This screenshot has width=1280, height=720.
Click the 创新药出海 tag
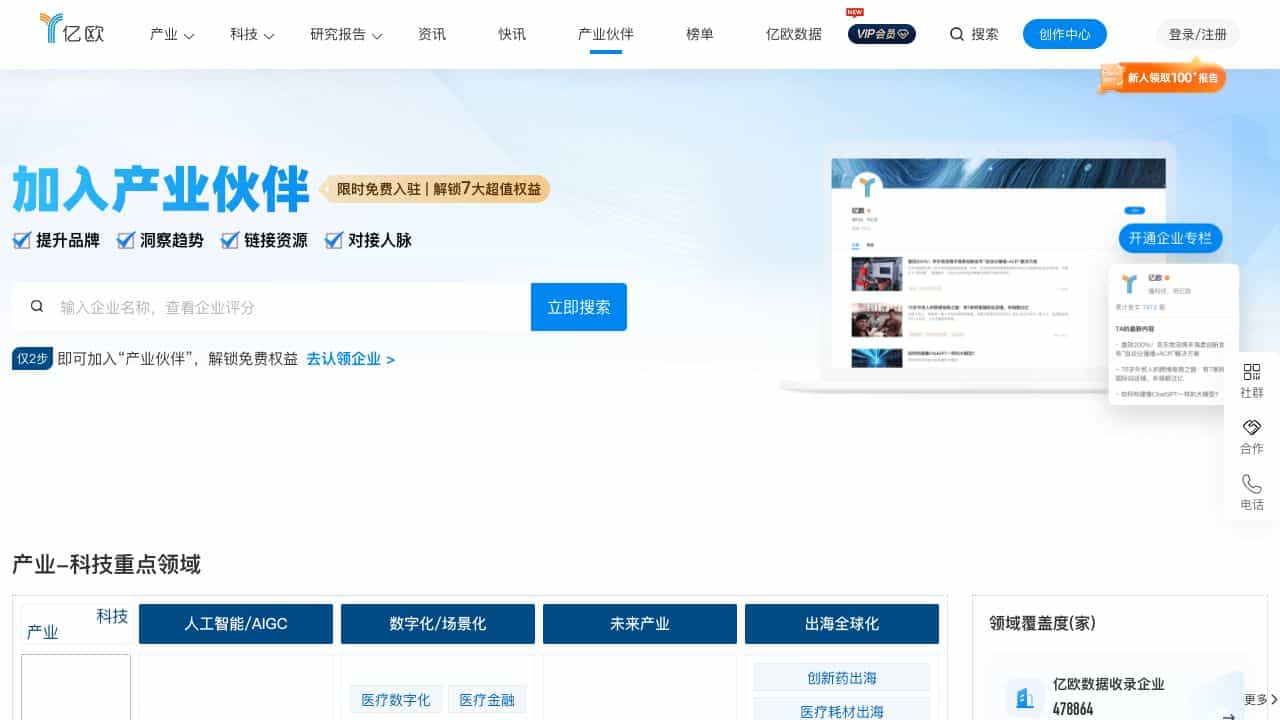point(842,677)
